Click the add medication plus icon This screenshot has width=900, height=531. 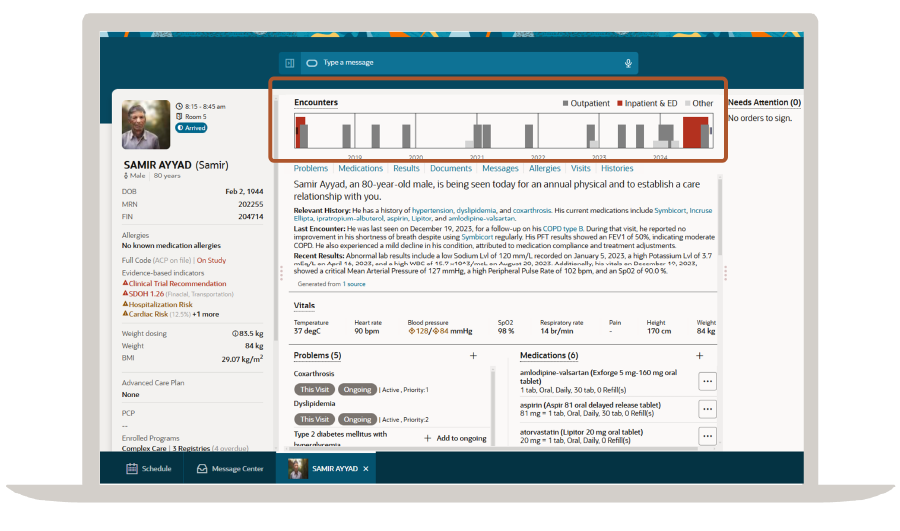699,356
